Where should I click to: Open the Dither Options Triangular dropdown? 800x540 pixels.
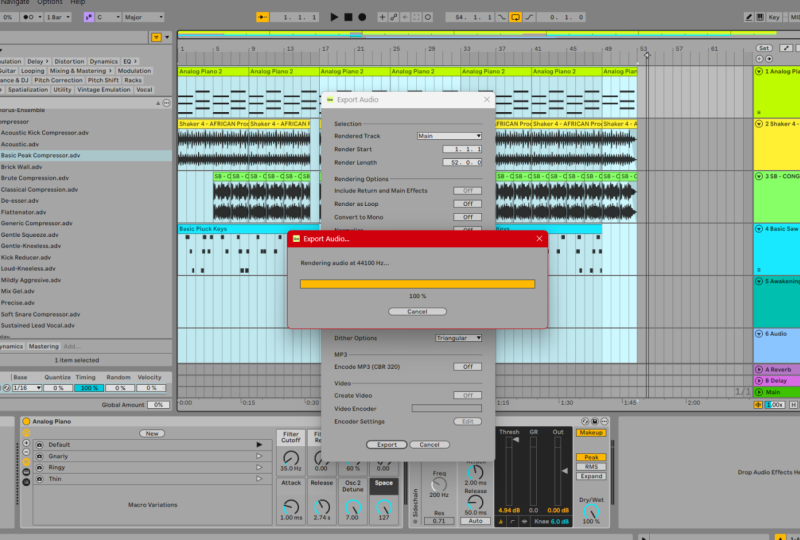pos(458,338)
